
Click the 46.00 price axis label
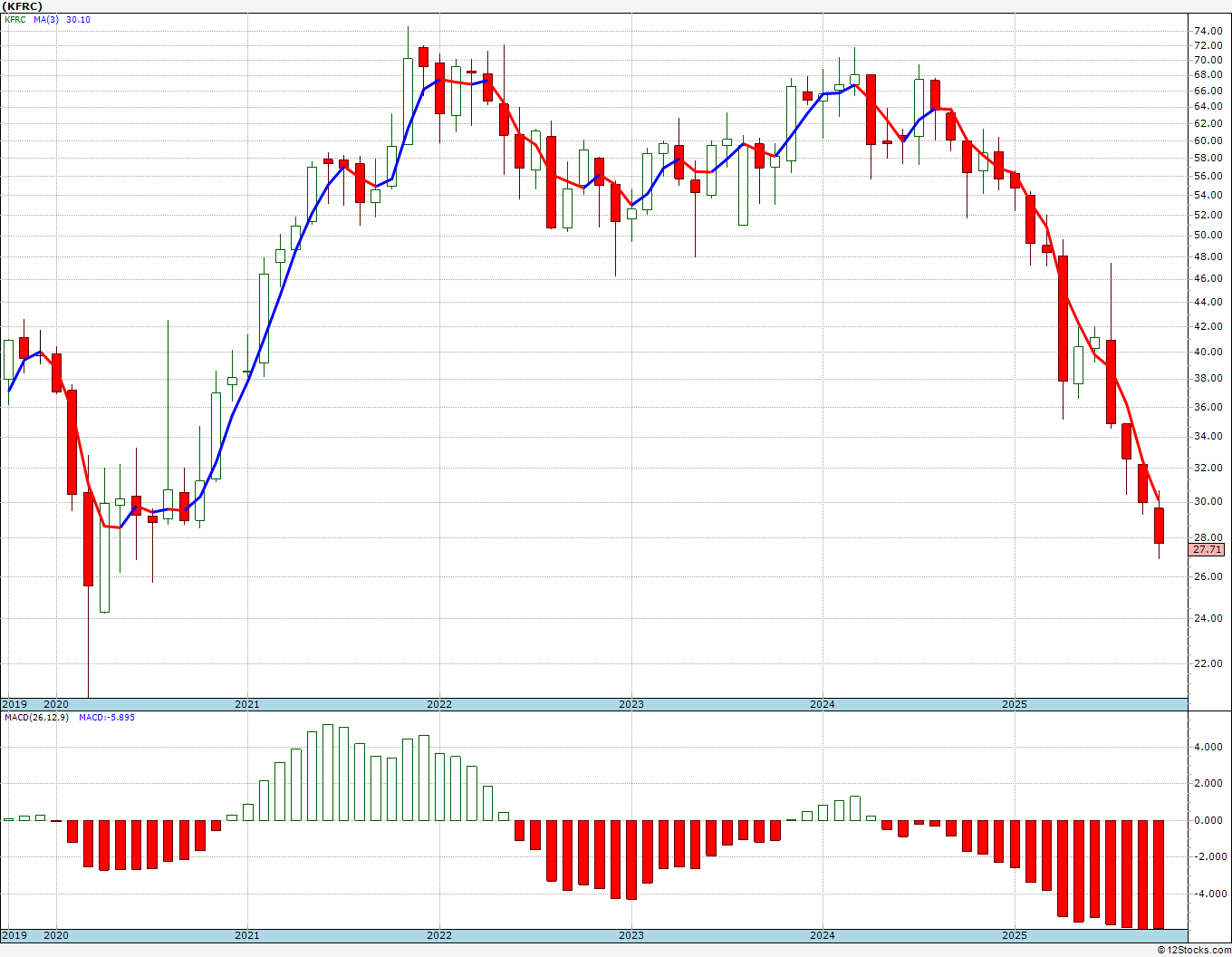1208,278
